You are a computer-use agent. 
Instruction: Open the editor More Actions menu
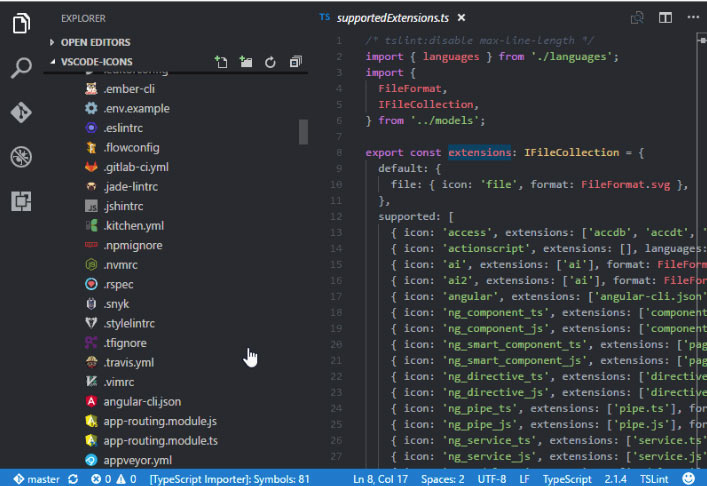coord(692,18)
